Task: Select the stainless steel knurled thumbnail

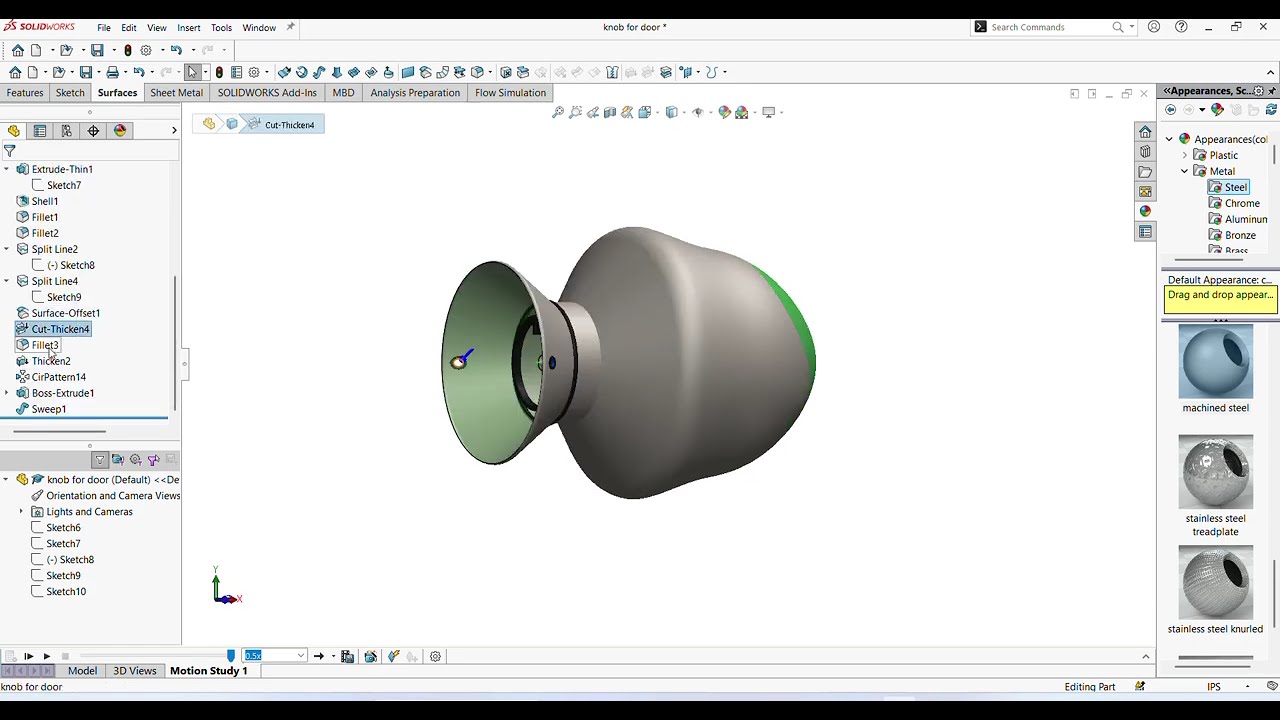Action: 1216,583
